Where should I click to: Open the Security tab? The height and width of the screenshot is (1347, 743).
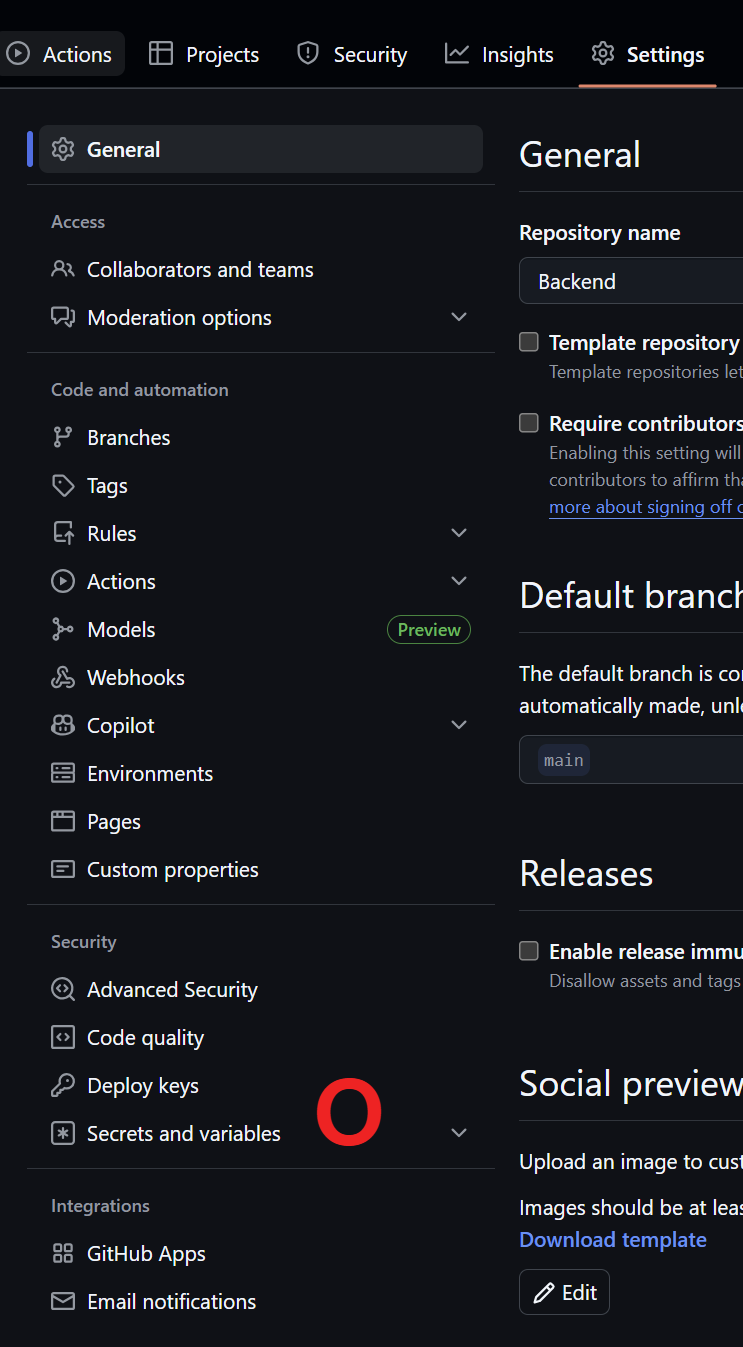point(352,54)
